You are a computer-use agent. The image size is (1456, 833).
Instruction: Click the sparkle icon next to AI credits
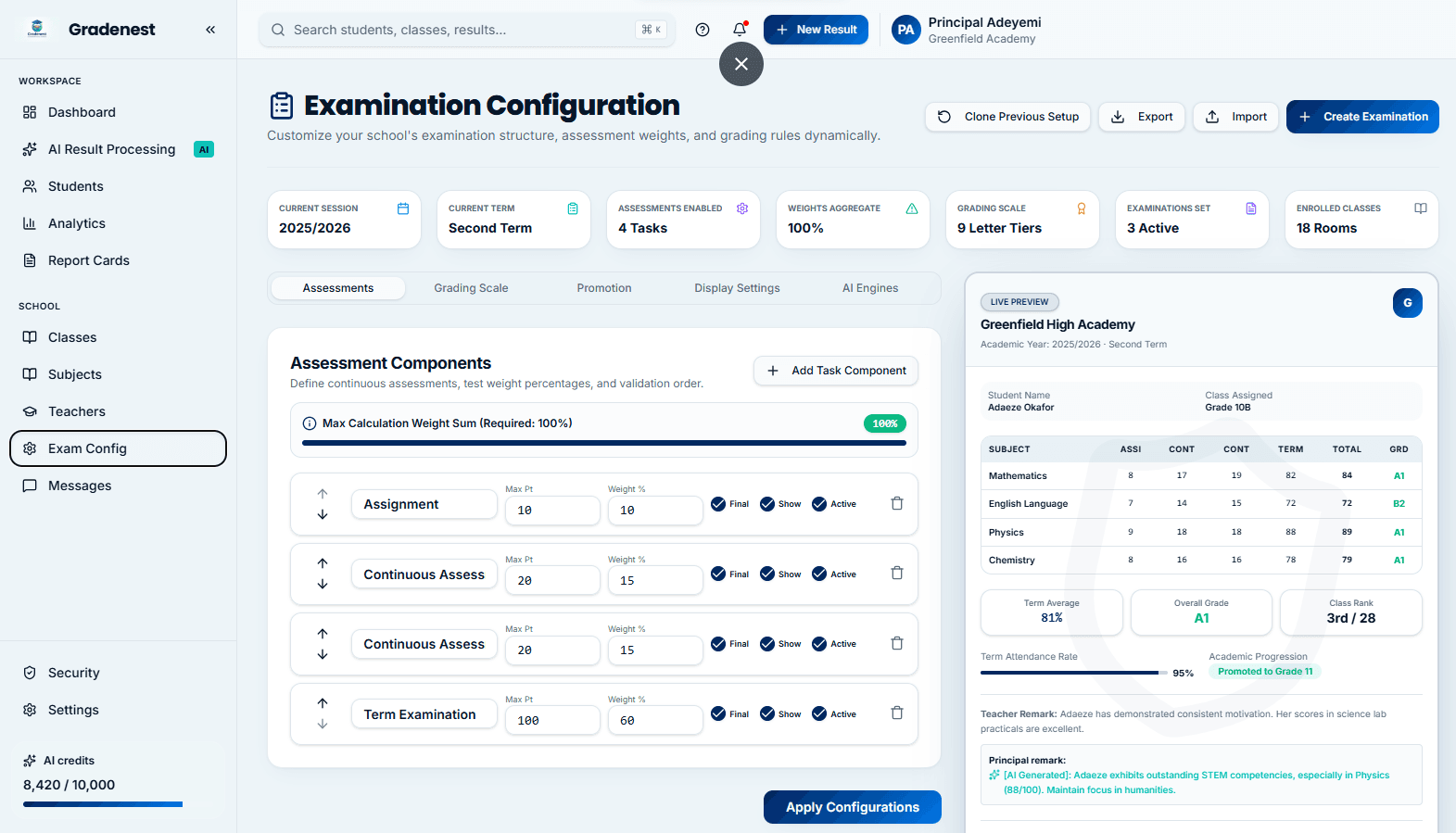[30, 761]
